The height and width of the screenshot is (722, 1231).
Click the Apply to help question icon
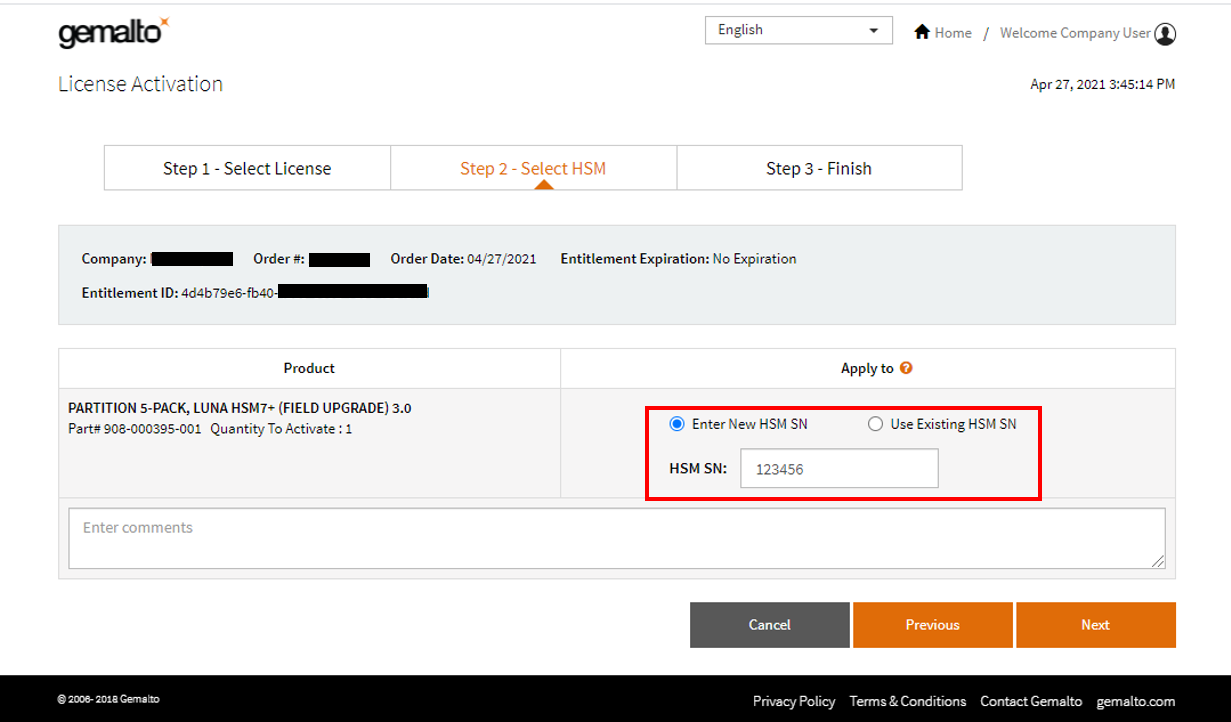click(906, 368)
